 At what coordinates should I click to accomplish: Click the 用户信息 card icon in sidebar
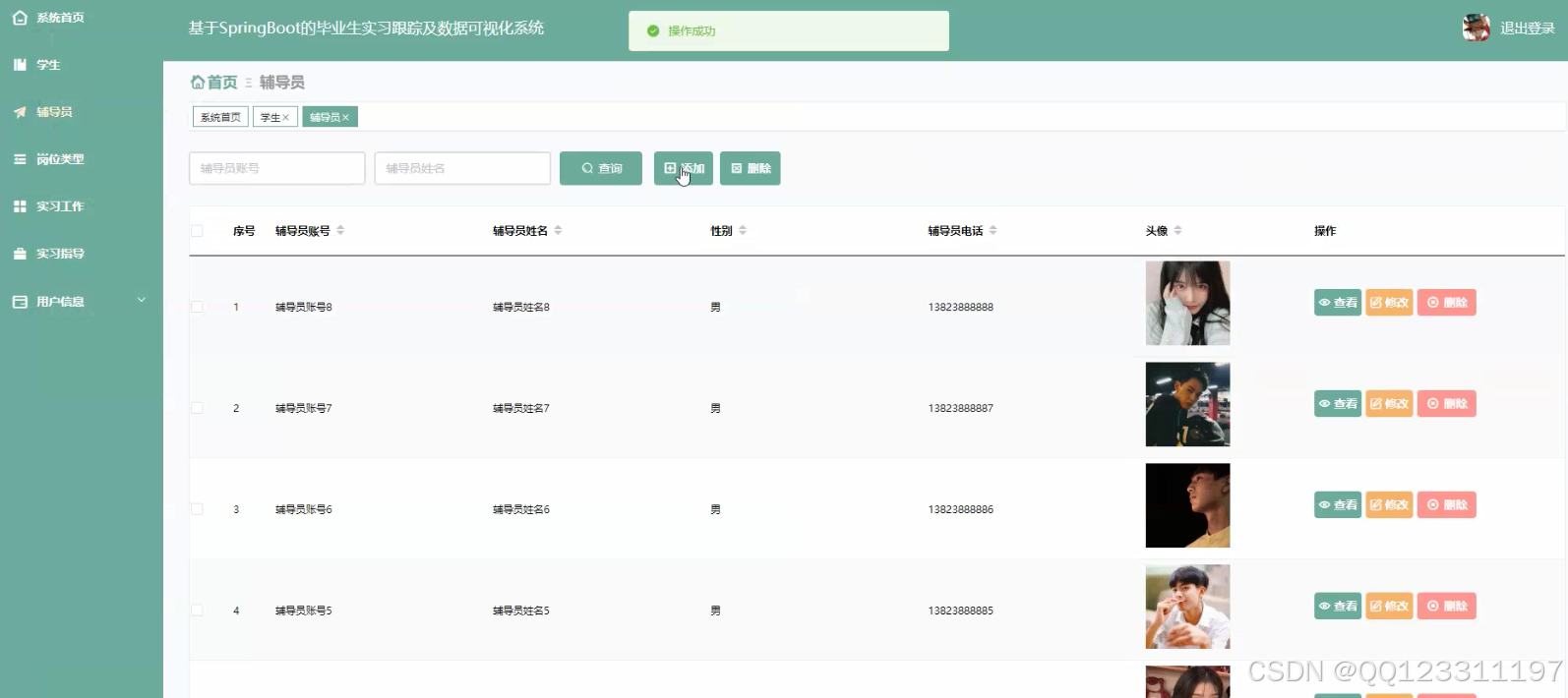tap(20, 302)
